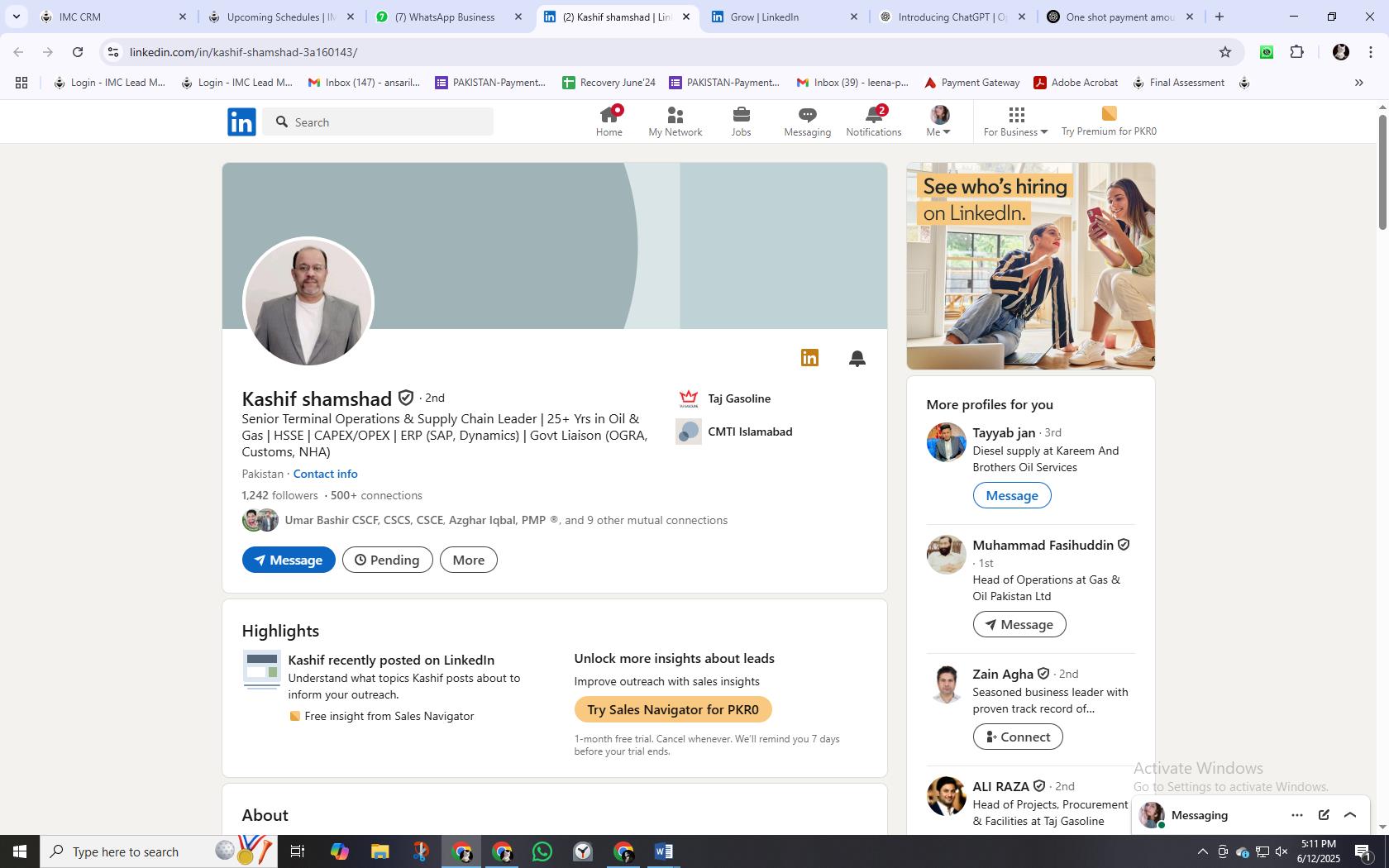Bookmark this page with star icon

[1225, 52]
